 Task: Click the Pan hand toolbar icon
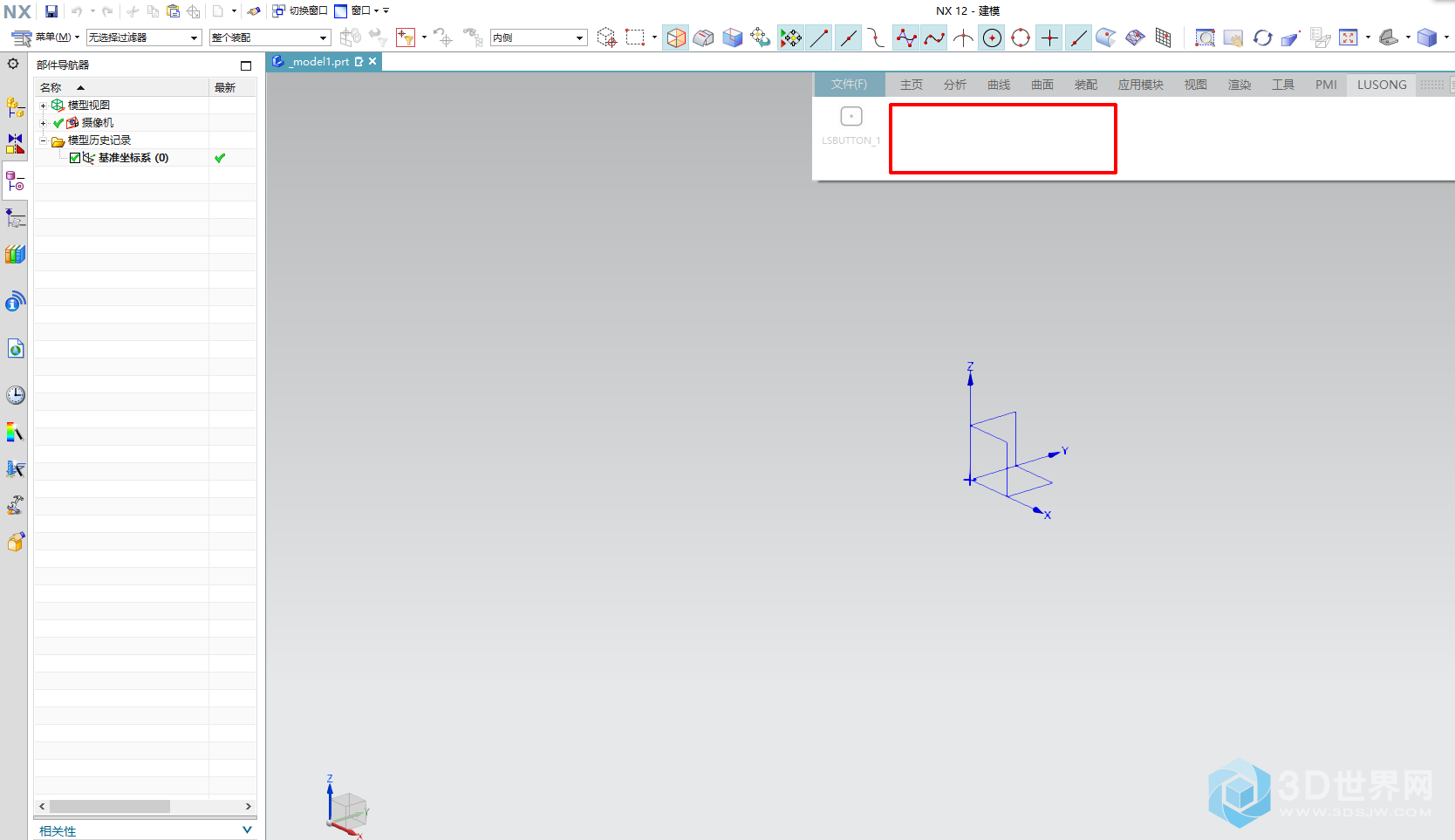point(1233,38)
